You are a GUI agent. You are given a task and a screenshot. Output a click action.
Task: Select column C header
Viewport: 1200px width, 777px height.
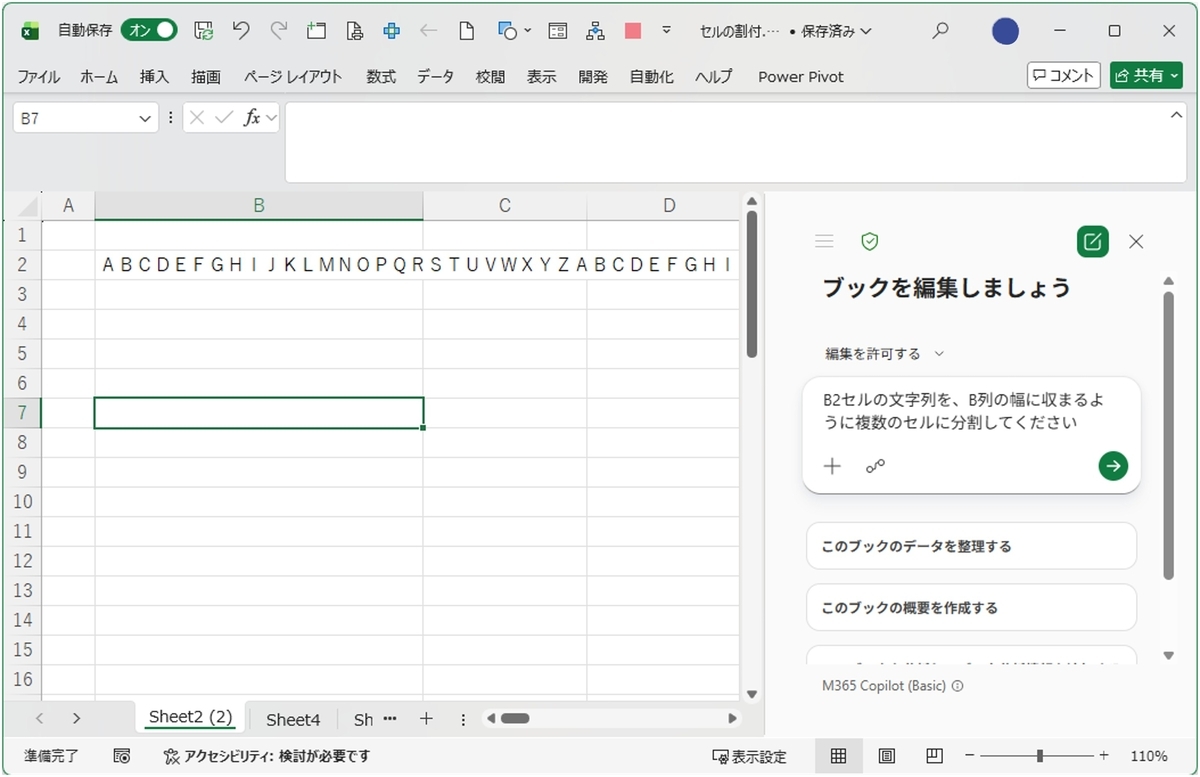[504, 206]
